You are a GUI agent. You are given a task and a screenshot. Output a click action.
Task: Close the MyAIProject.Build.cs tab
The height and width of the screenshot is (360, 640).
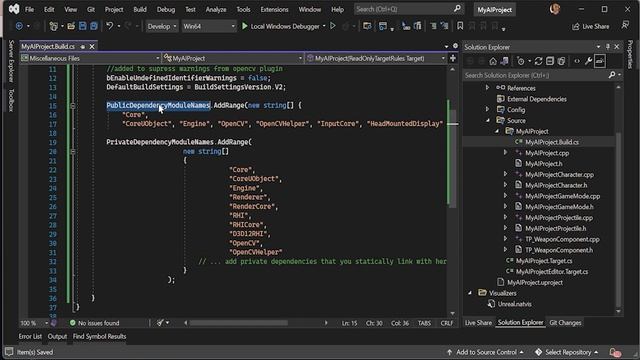(92, 47)
